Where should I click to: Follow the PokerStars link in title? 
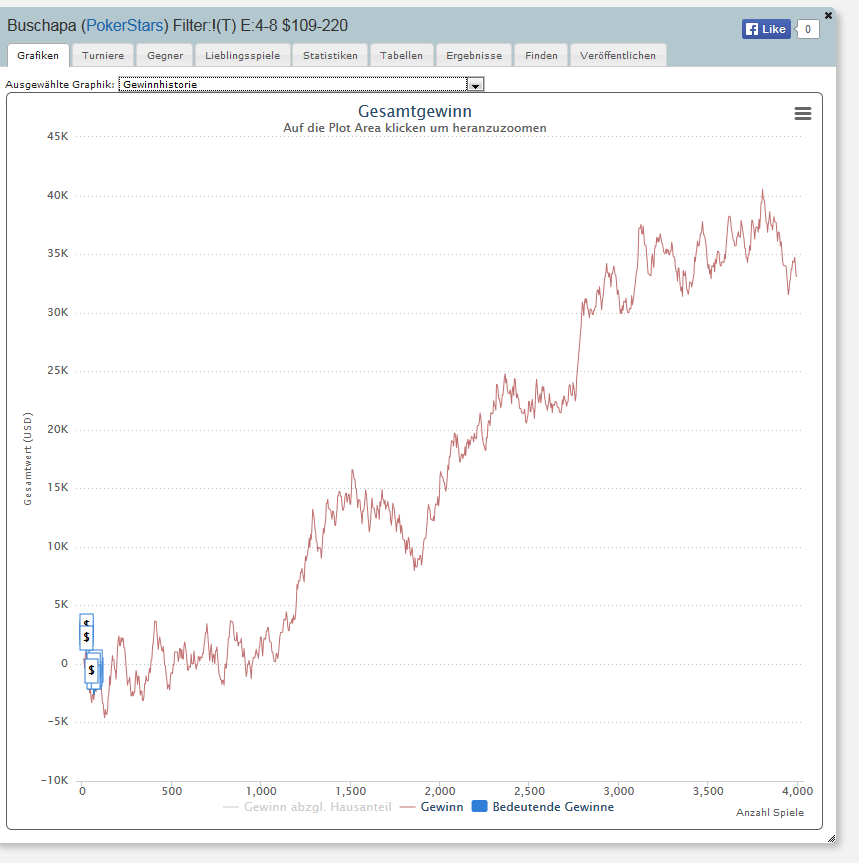(125, 25)
